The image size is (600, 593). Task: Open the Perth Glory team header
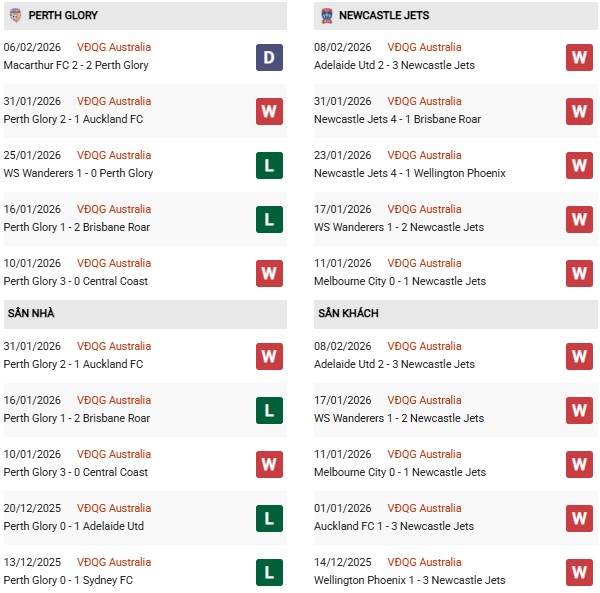click(63, 16)
